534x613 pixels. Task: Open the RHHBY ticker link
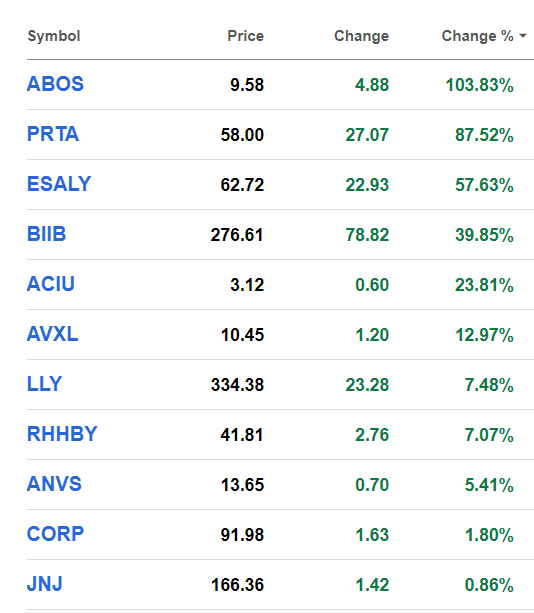click(x=62, y=434)
